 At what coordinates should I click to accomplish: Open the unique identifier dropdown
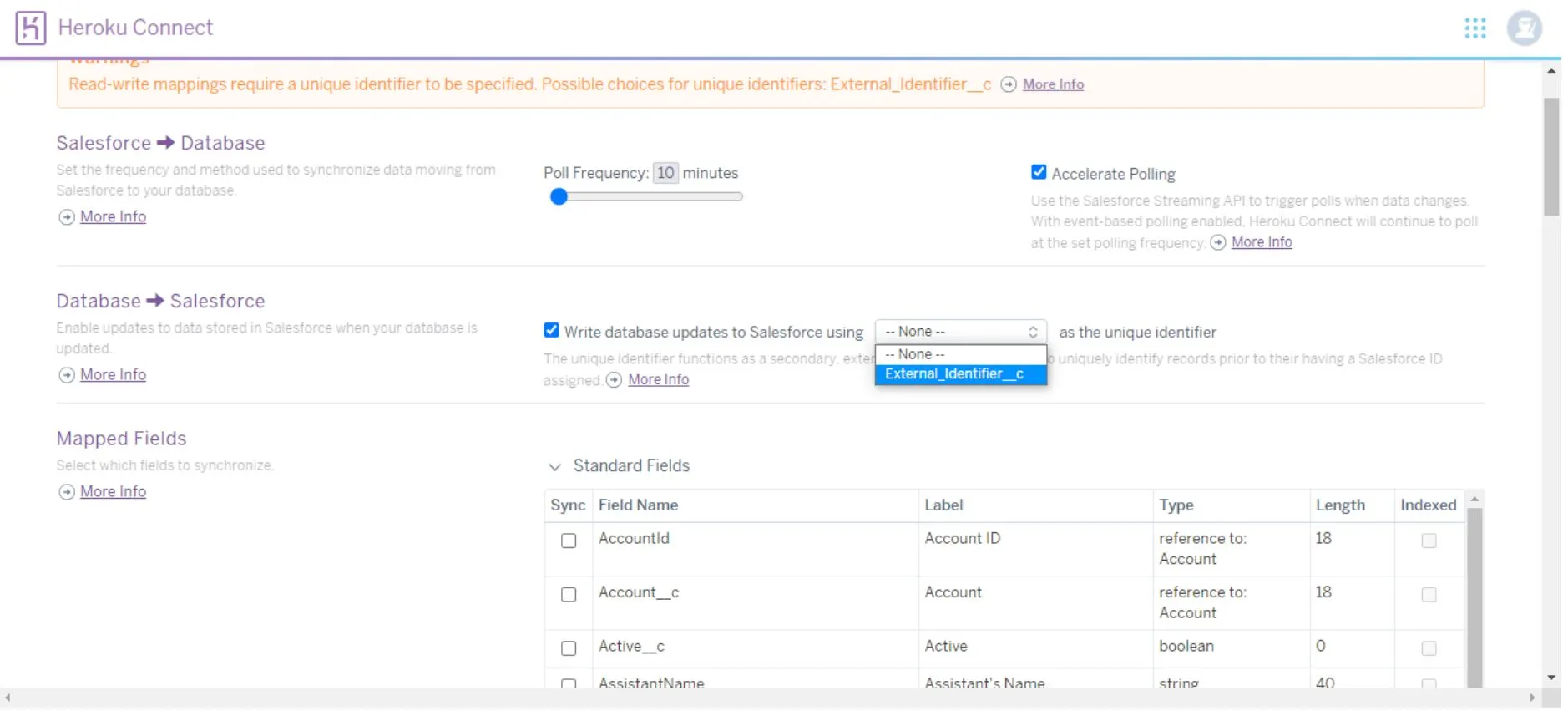(960, 332)
